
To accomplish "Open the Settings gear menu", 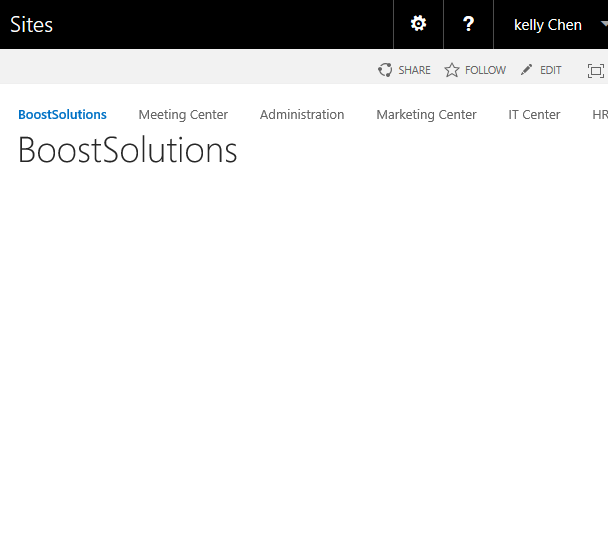I will coord(418,24).
